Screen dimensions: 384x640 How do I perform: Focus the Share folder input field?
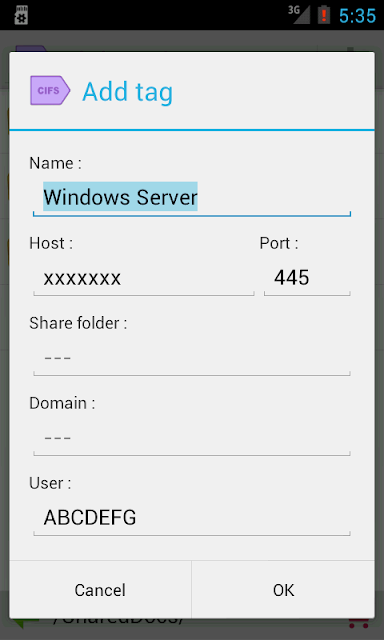pos(192,359)
